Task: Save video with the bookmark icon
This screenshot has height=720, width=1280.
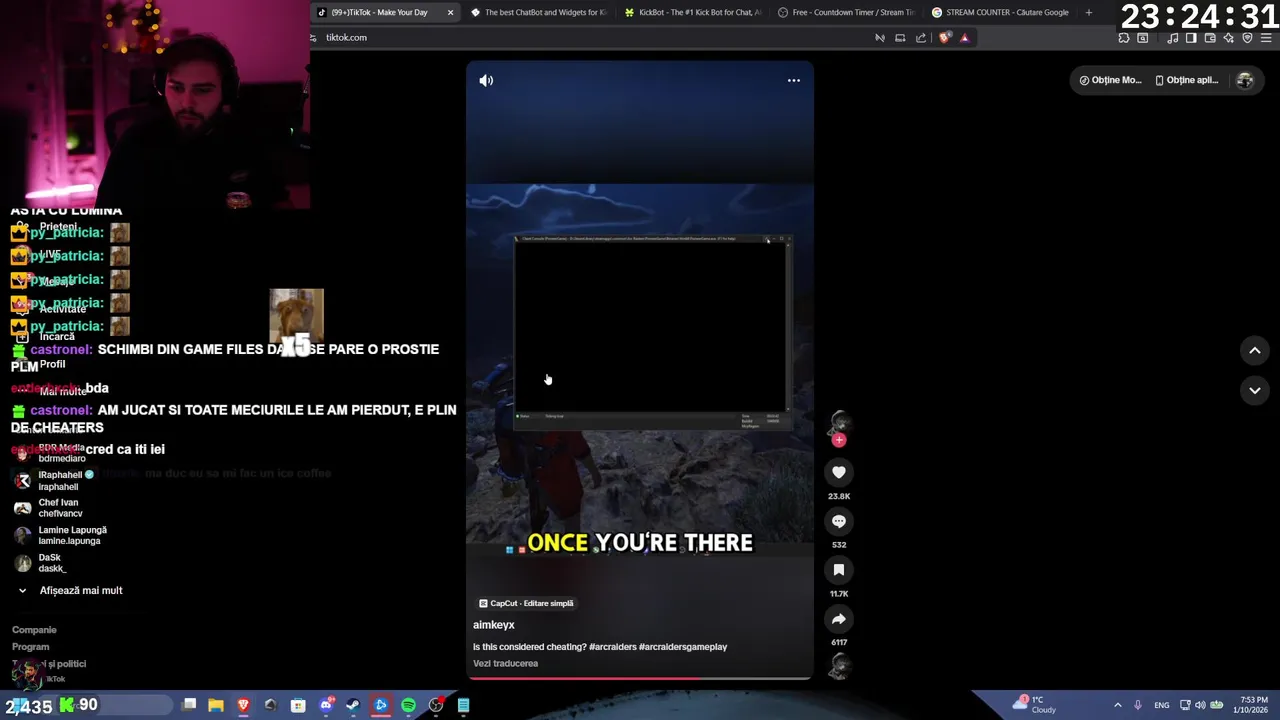Action: point(839,570)
